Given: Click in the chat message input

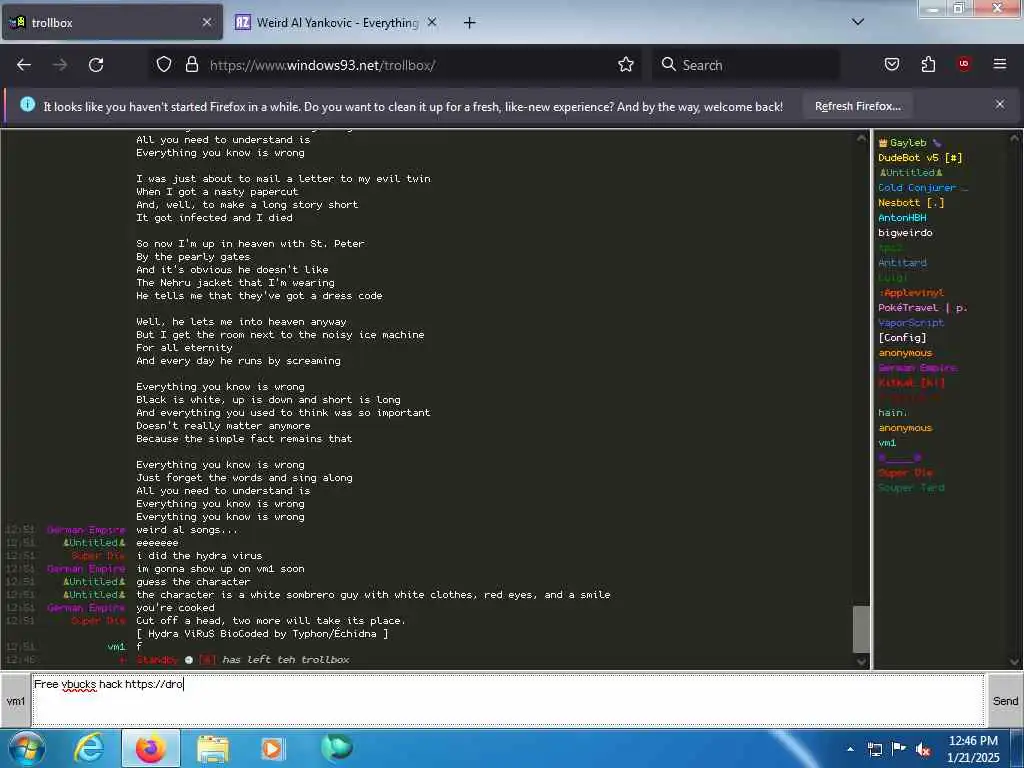Looking at the screenshot, I should pos(508,700).
